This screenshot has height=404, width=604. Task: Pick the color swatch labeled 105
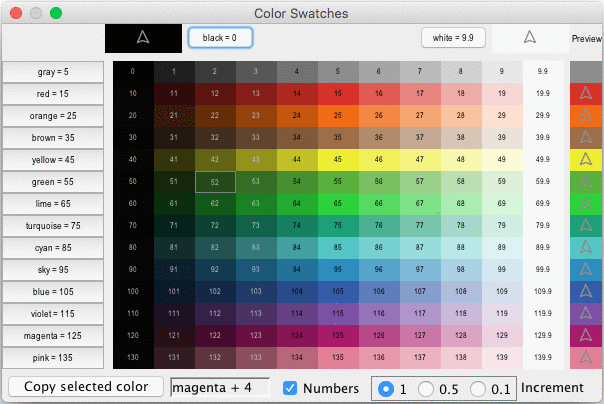click(338, 291)
